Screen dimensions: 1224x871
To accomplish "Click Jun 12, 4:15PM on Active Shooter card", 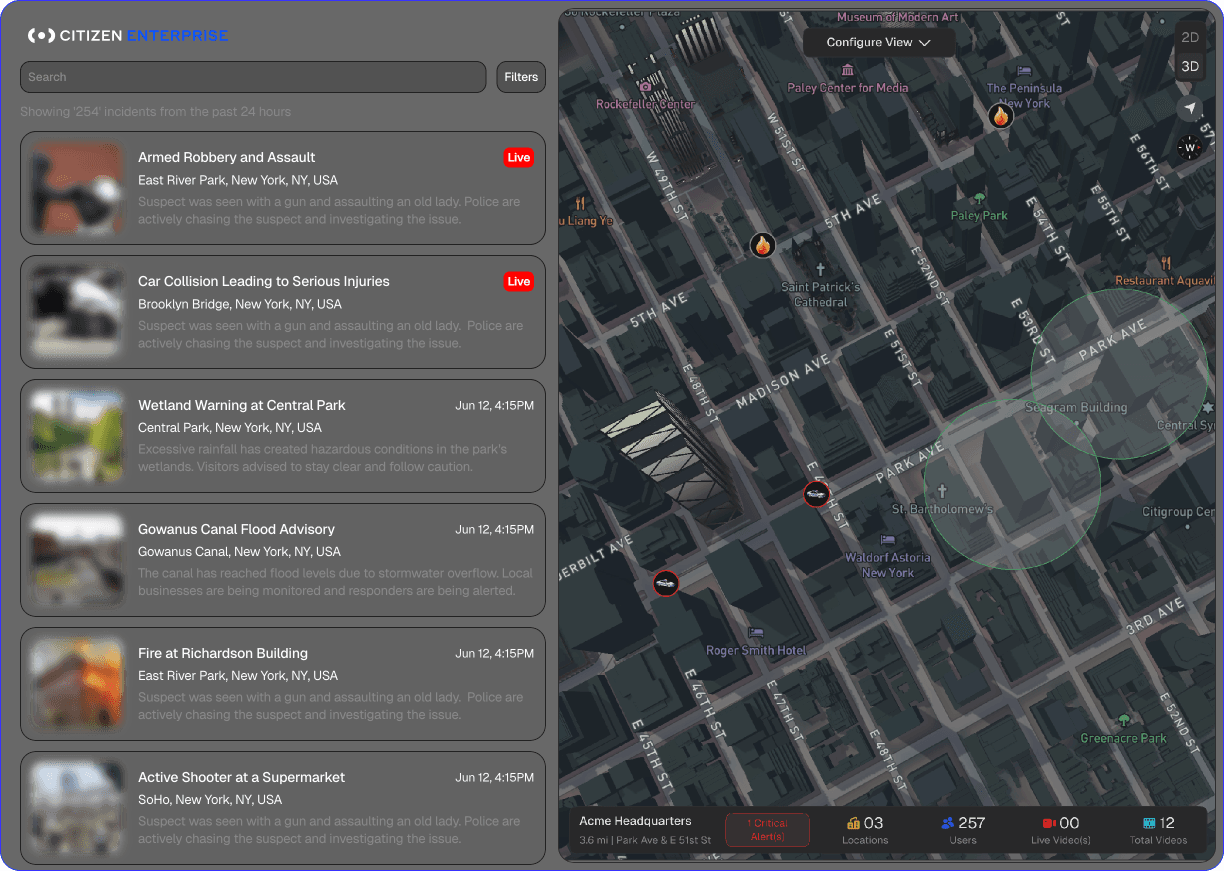I will (494, 777).
